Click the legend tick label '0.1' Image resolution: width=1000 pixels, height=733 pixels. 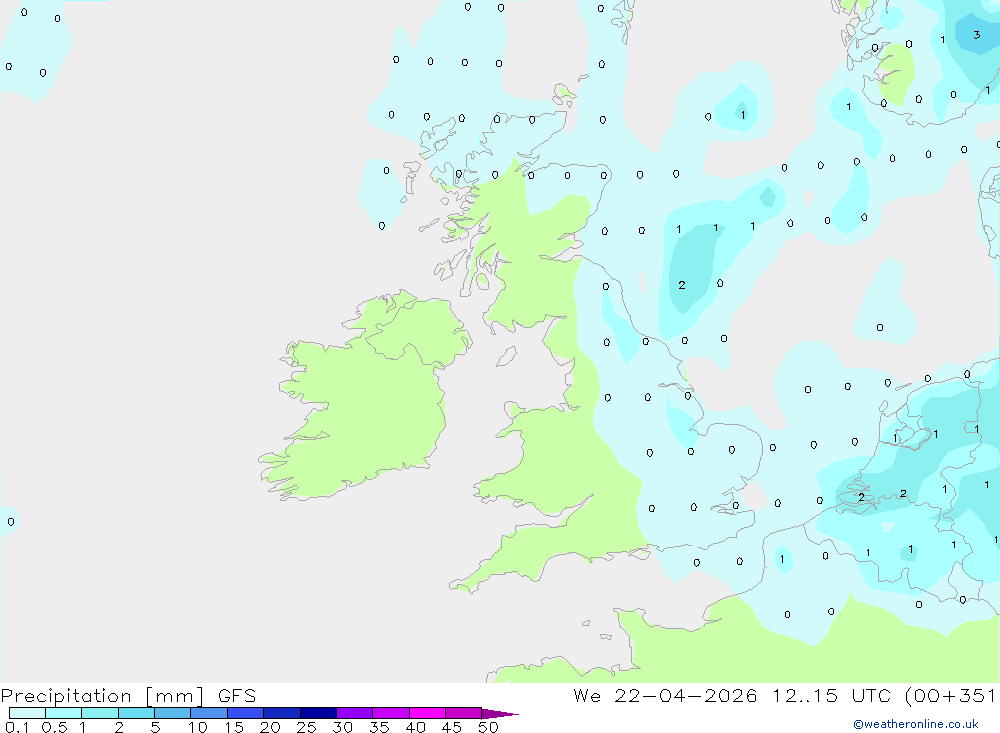tap(17, 727)
